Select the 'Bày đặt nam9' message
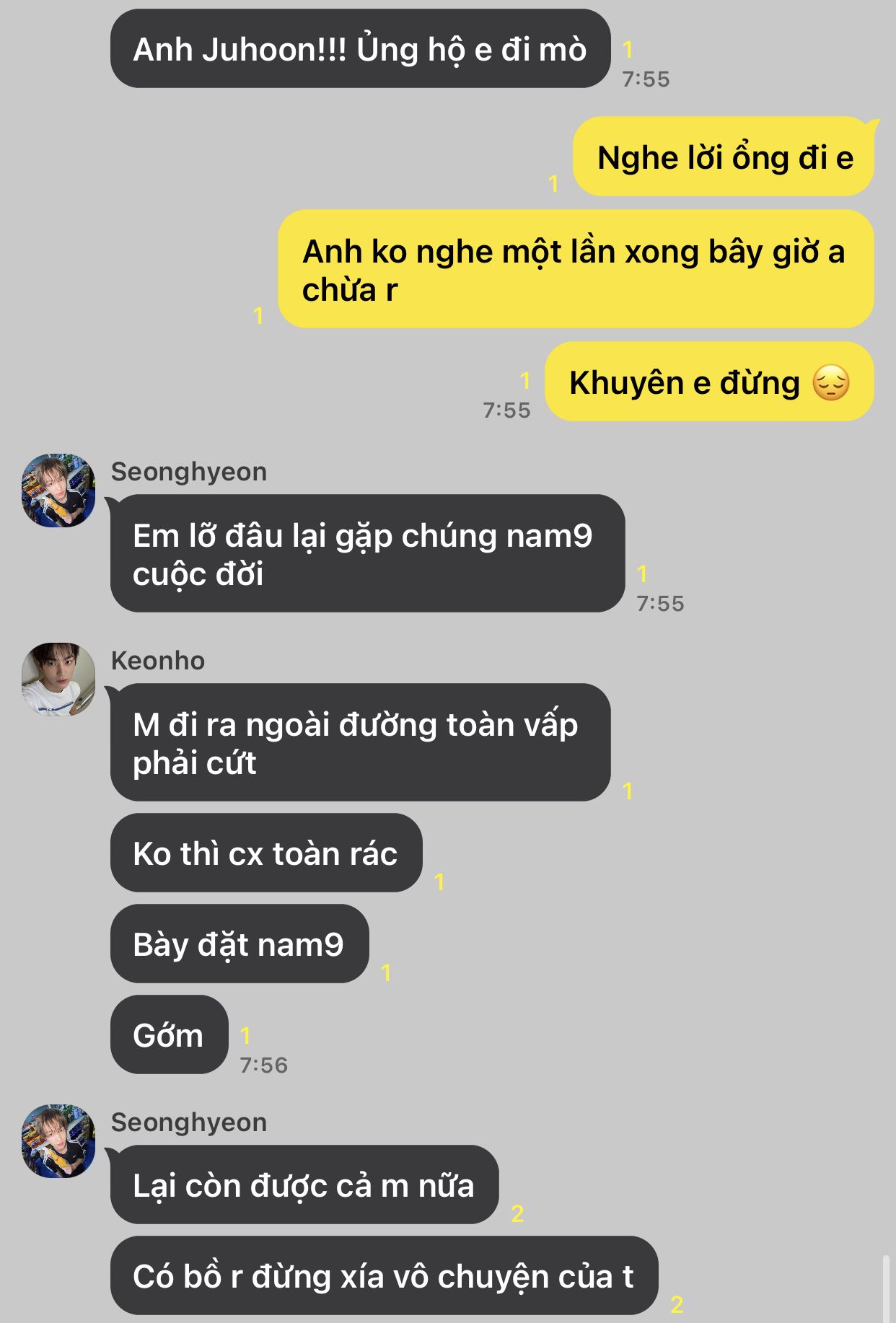 pyautogui.click(x=240, y=944)
